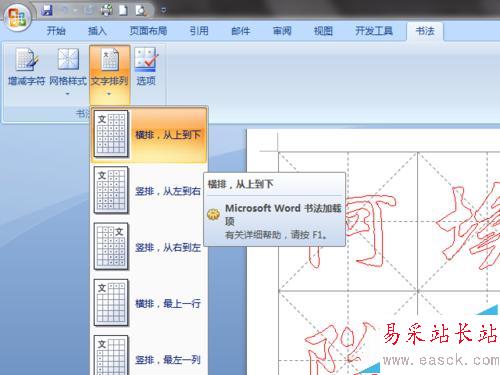Click the 增减字符 icon
500x375 pixels.
point(26,59)
